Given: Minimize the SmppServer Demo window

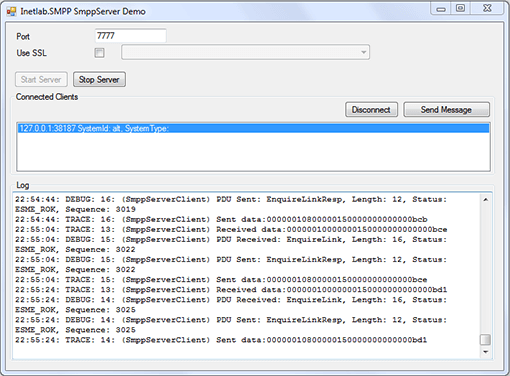Looking at the screenshot, I should point(441,9).
